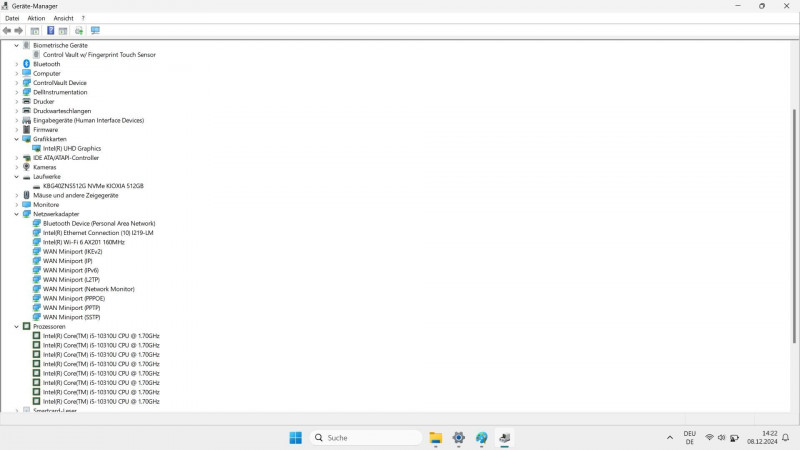Select WAN Miniport (L2TP)
800x450 pixels.
click(71, 280)
